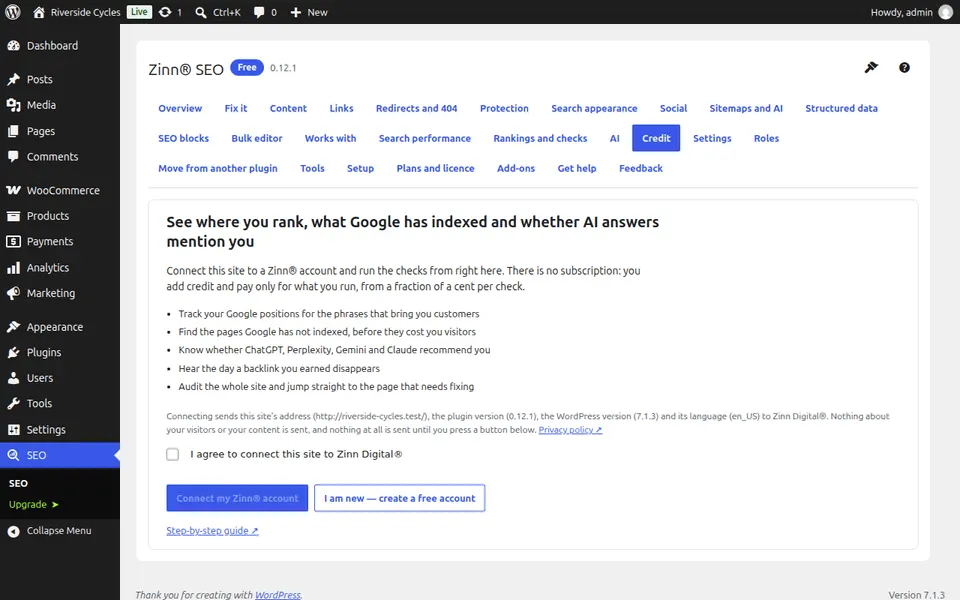Open the comments bubble icon in admin bar
This screenshot has width=960, height=600.
tap(259, 12)
